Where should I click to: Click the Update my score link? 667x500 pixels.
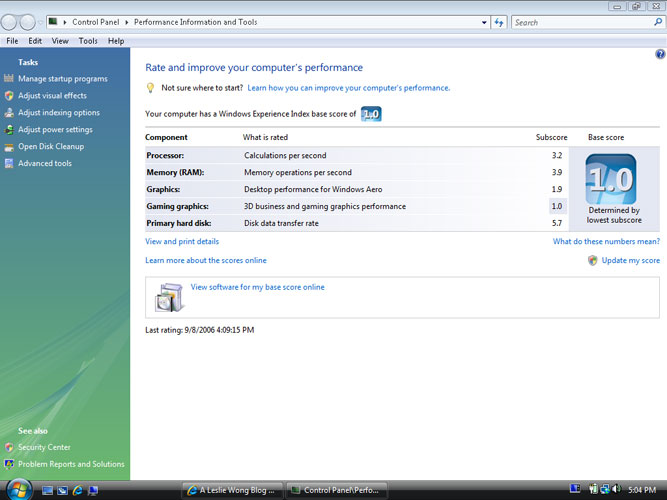(630, 260)
